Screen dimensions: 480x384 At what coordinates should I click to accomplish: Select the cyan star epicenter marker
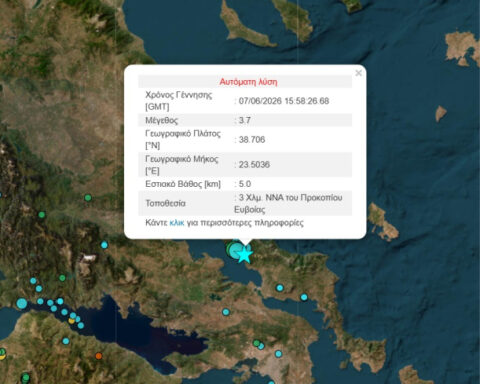(x=245, y=255)
